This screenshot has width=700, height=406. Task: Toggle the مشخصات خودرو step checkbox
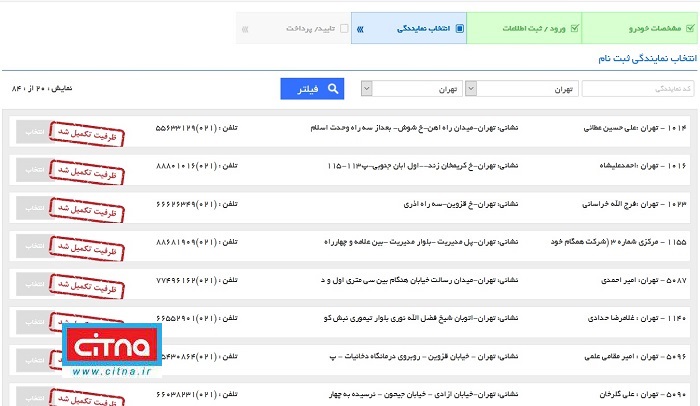coord(687,28)
